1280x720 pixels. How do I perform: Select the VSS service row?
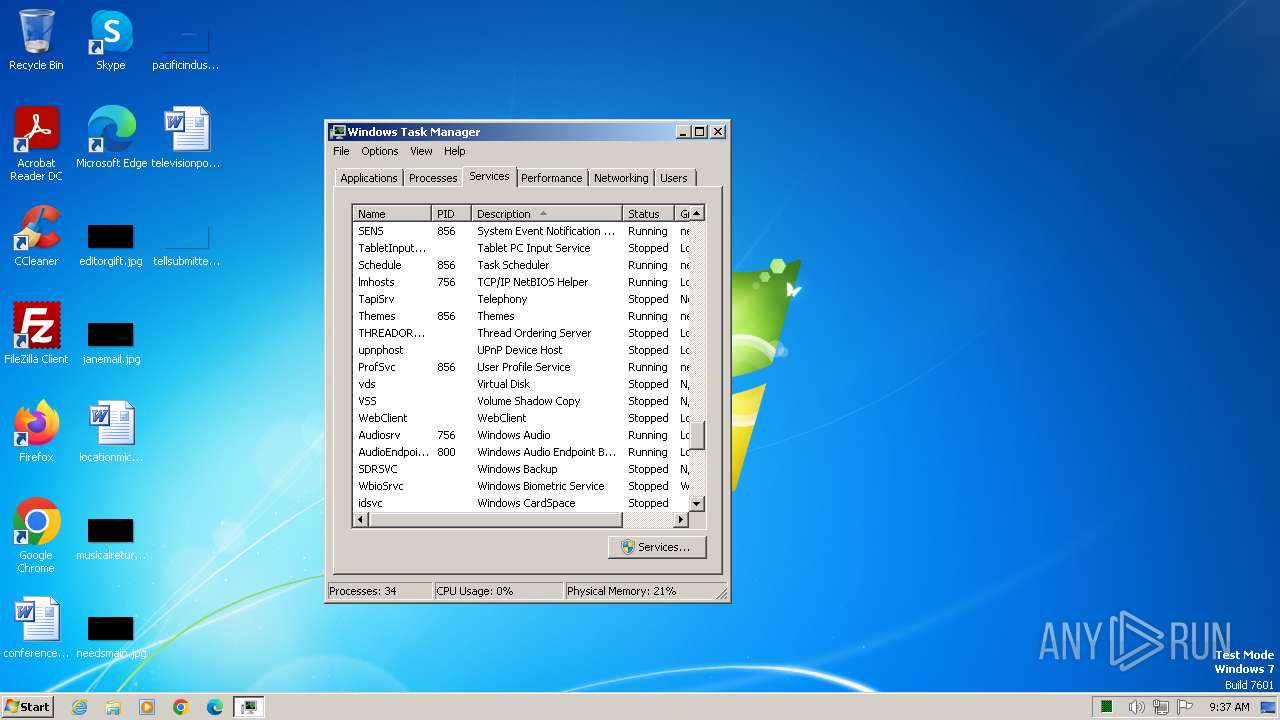(x=521, y=401)
